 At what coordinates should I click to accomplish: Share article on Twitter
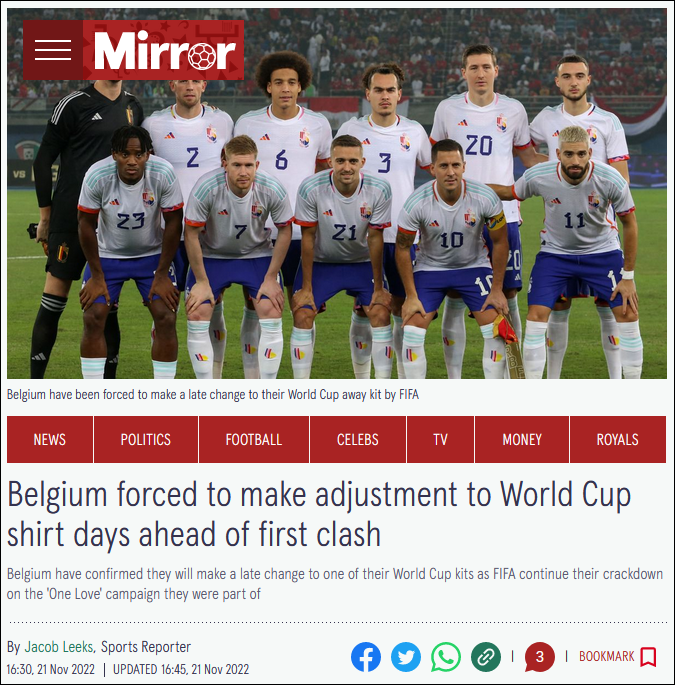[406, 657]
